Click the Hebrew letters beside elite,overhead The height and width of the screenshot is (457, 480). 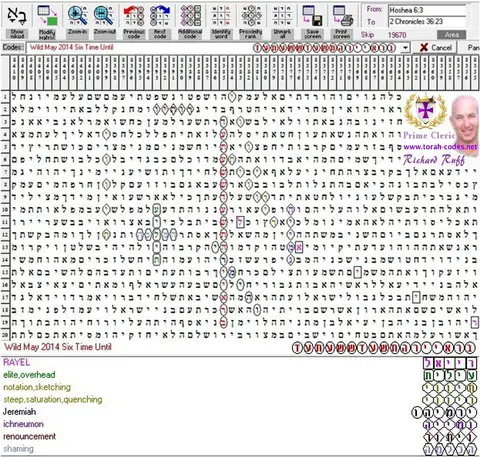[x=450, y=375]
